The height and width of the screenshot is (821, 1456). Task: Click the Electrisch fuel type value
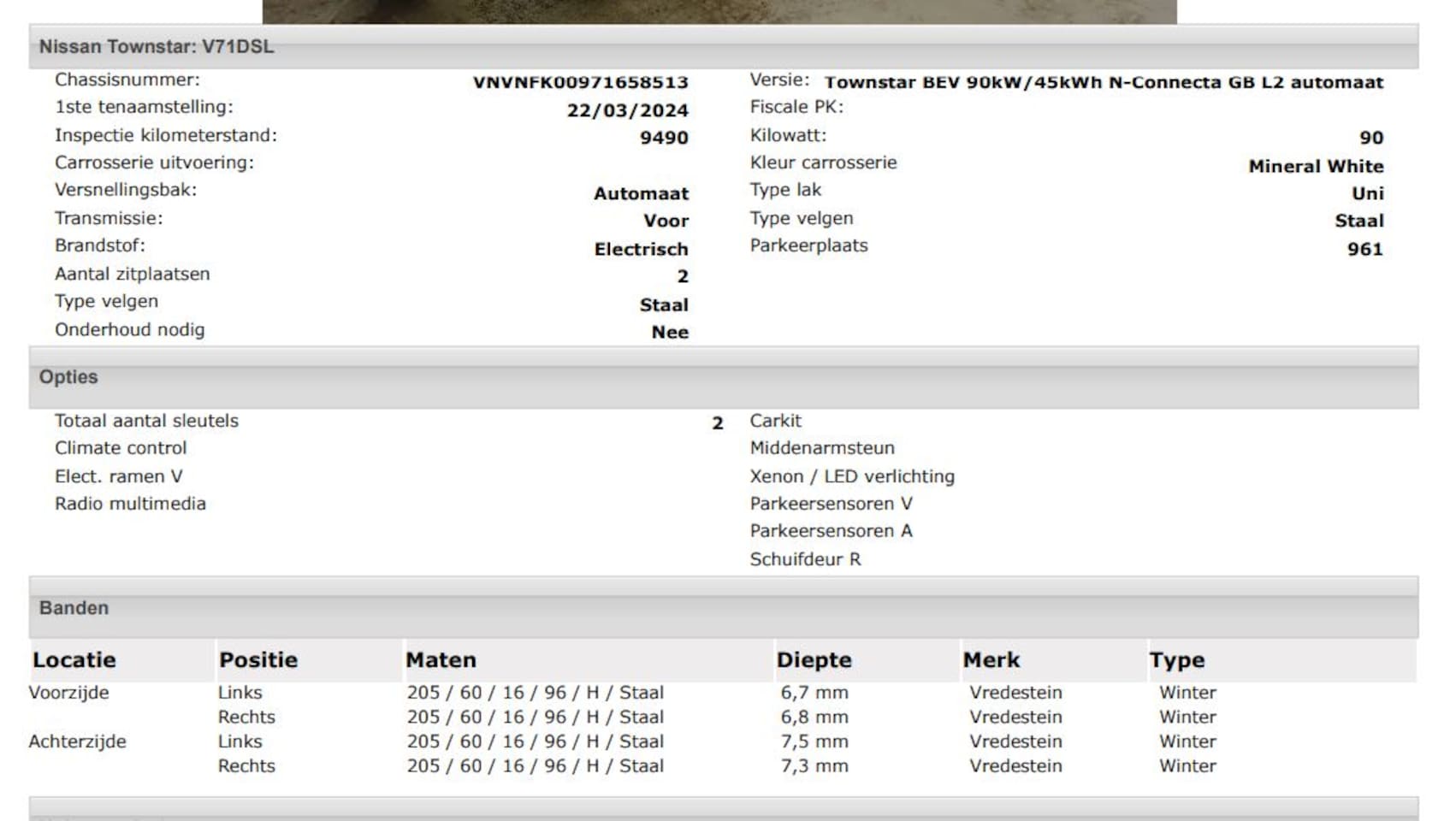(641, 249)
